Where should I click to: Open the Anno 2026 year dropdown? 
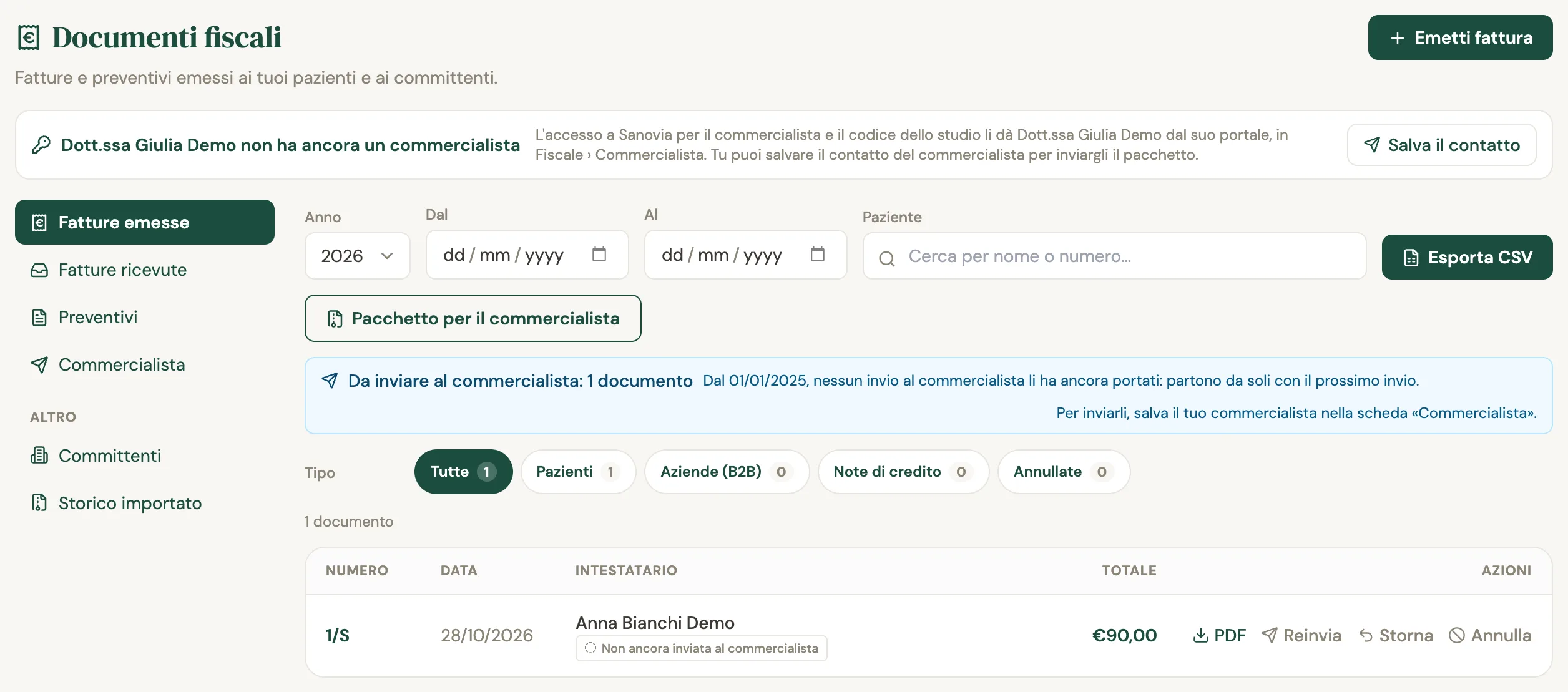point(357,256)
